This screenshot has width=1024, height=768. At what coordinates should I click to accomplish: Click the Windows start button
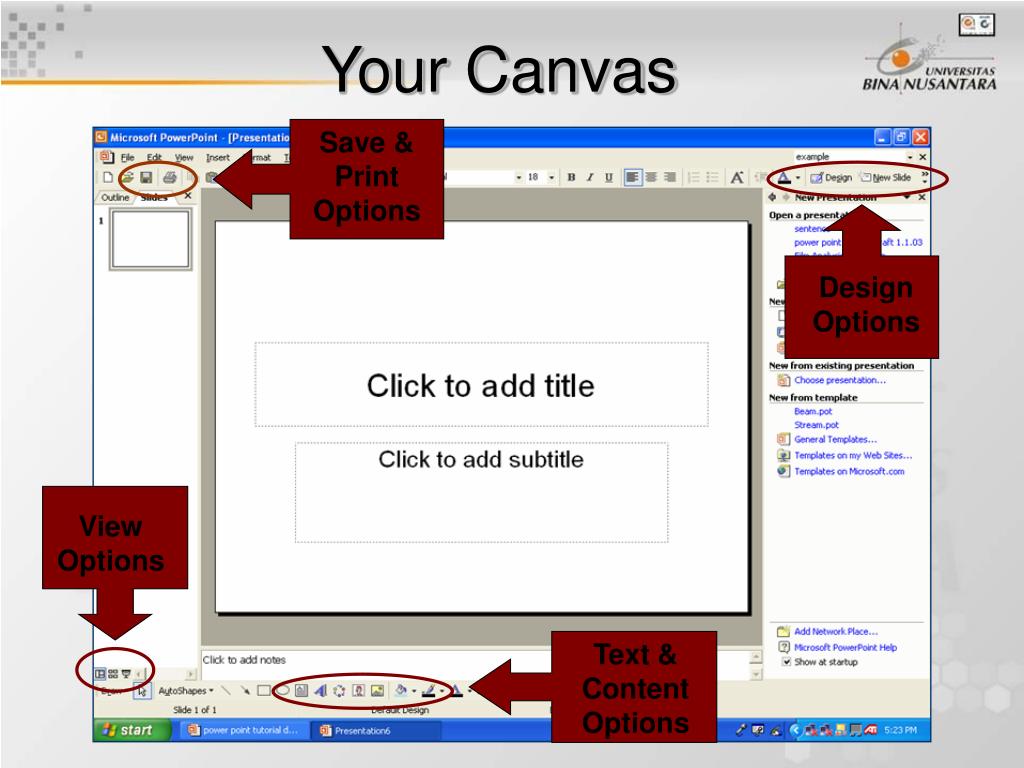click(x=131, y=730)
